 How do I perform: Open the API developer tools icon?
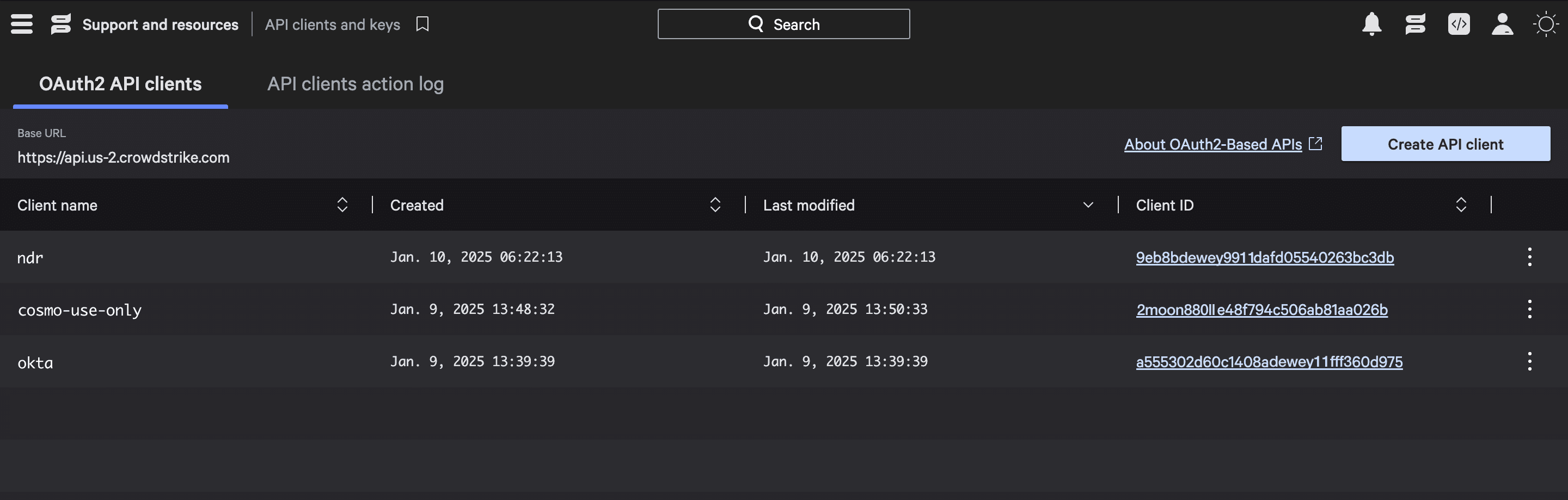pyautogui.click(x=1459, y=24)
